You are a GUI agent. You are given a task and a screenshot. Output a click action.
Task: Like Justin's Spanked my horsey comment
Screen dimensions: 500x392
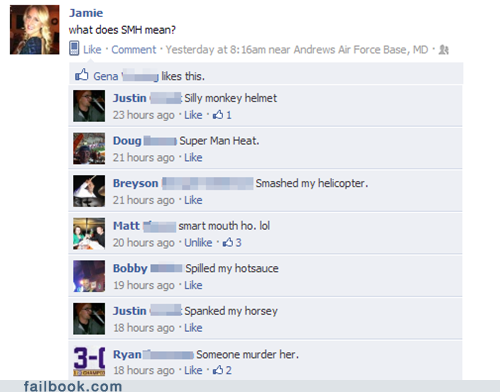tap(193, 328)
